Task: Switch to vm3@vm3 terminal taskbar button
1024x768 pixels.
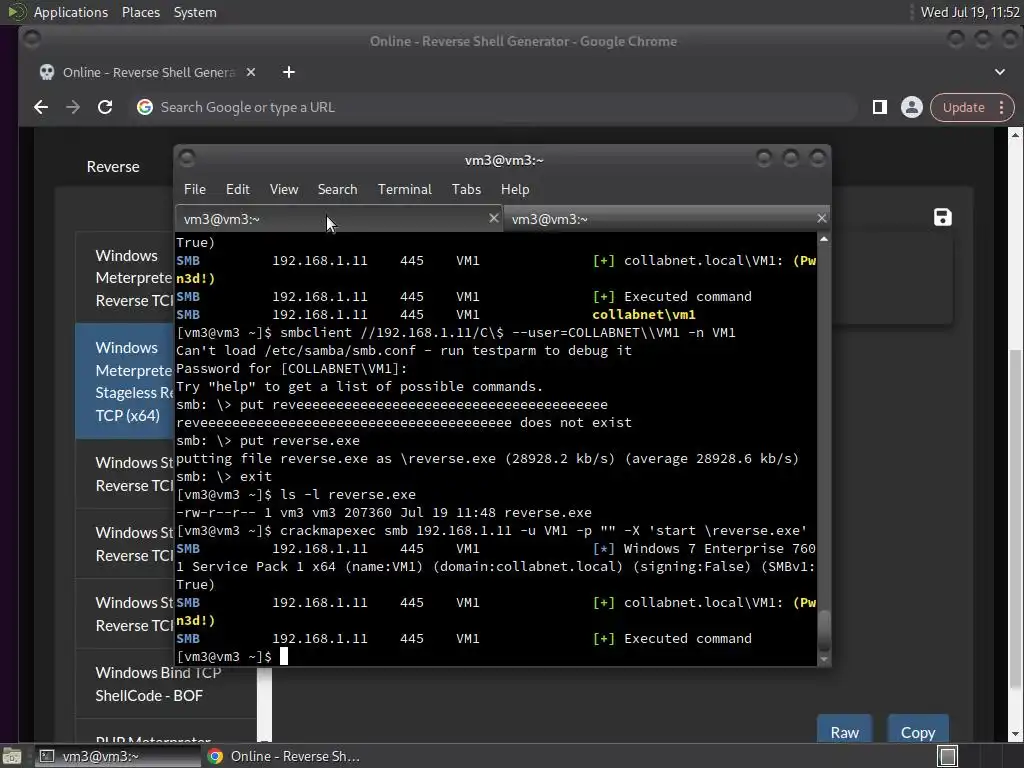Action: (118, 756)
